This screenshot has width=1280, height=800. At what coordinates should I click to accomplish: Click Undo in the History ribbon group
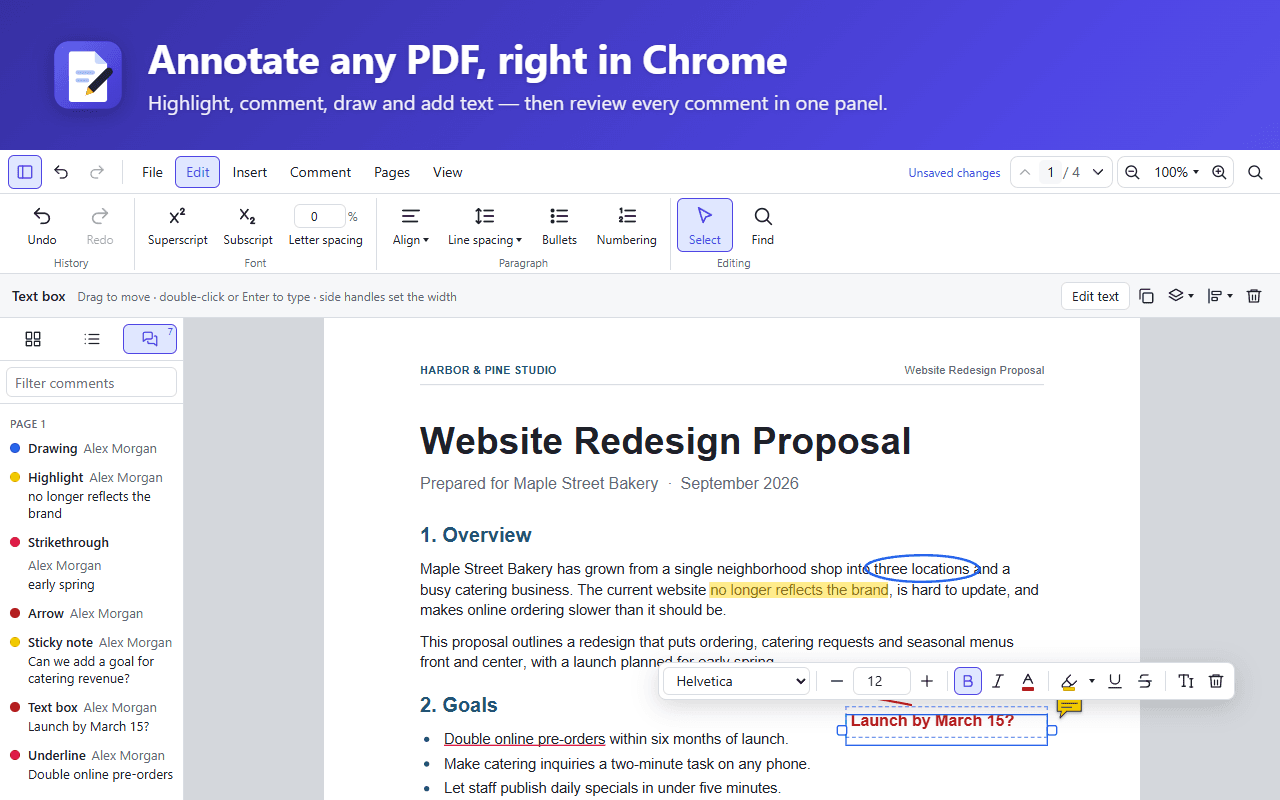[x=42, y=225]
